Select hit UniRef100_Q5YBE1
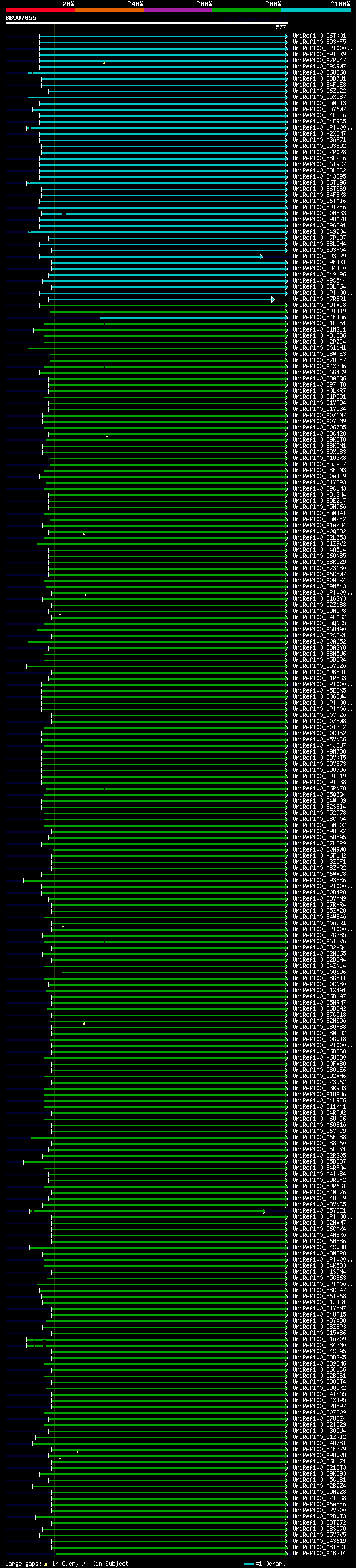356x1568 pixels. tap(319, 1211)
